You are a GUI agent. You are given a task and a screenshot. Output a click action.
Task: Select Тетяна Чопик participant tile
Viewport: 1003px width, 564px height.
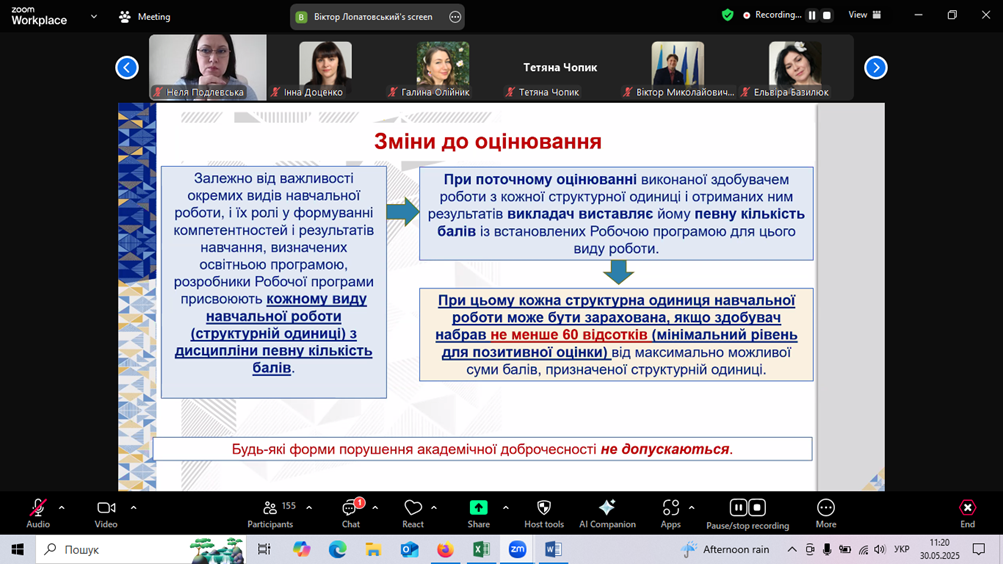(x=560, y=67)
